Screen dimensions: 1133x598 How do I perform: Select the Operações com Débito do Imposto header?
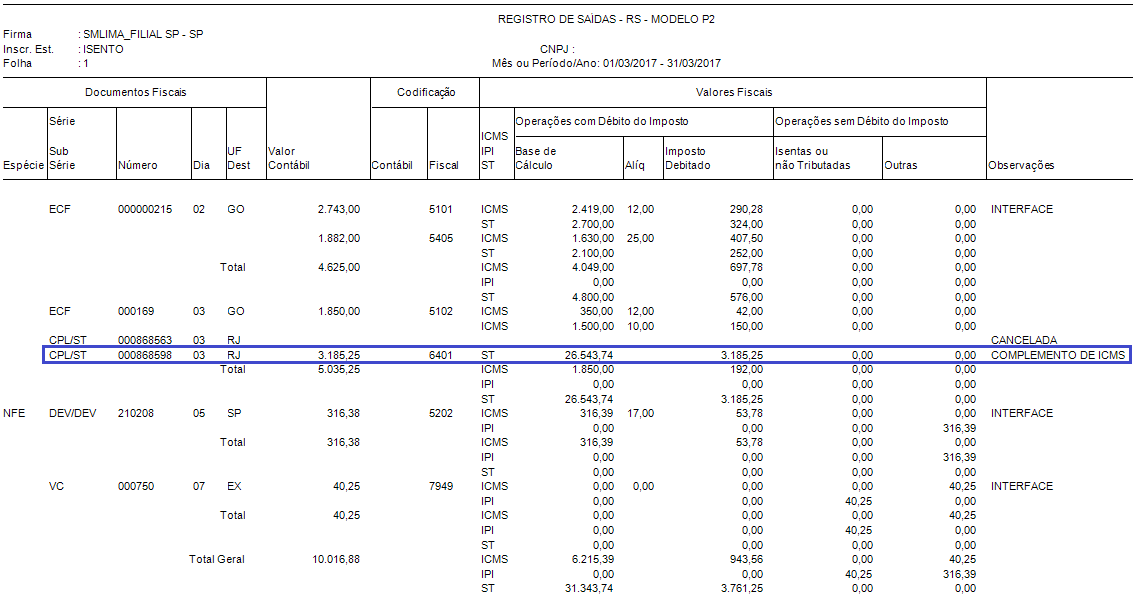click(x=601, y=121)
